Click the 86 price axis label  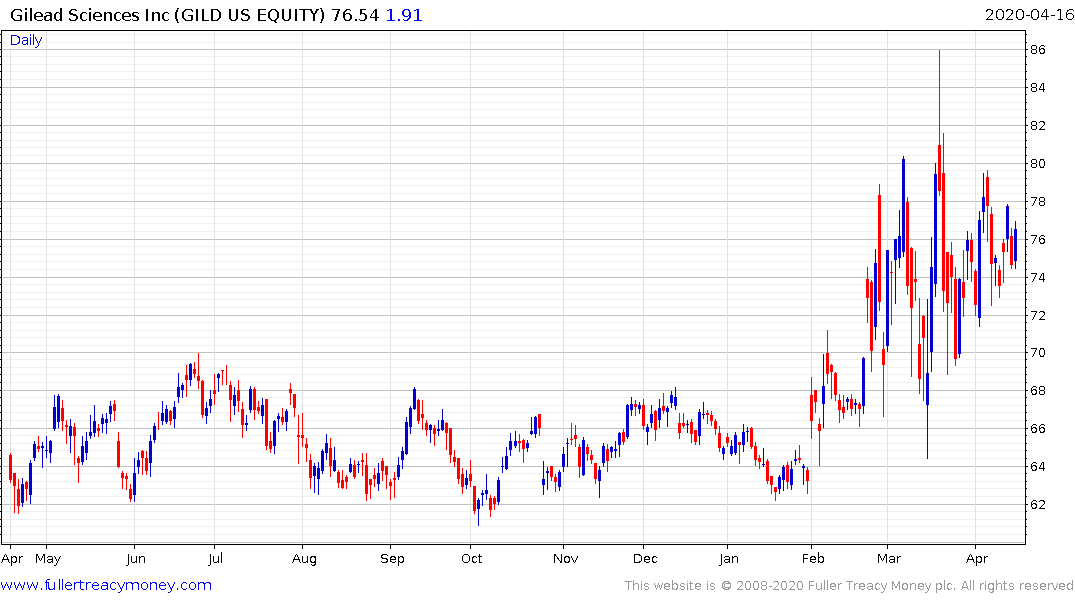1037,50
